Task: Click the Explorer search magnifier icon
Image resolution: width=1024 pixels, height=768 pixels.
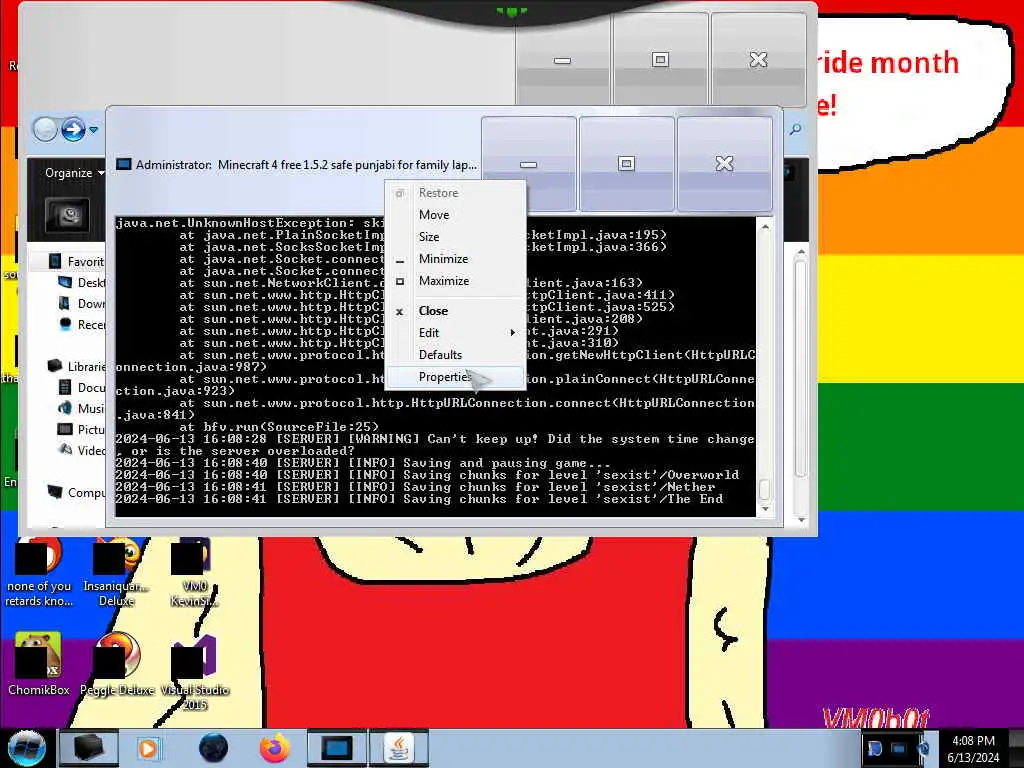Action: pyautogui.click(x=795, y=129)
